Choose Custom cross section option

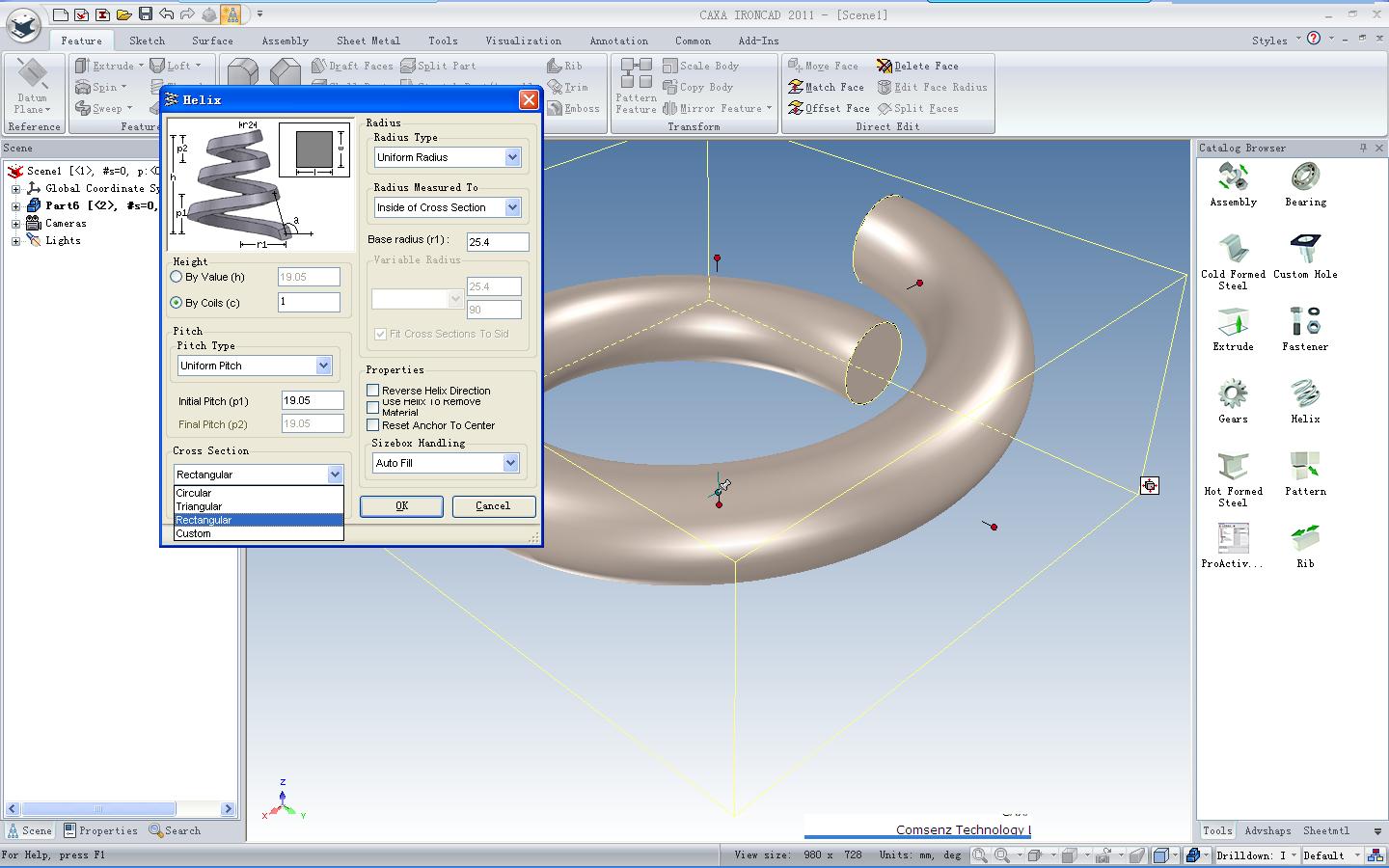pyautogui.click(x=259, y=533)
